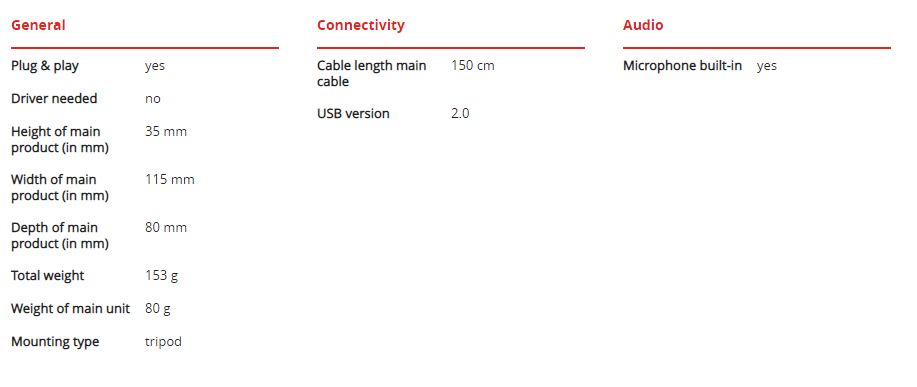Click the Audio section heading
The height and width of the screenshot is (387, 917).
coord(643,25)
